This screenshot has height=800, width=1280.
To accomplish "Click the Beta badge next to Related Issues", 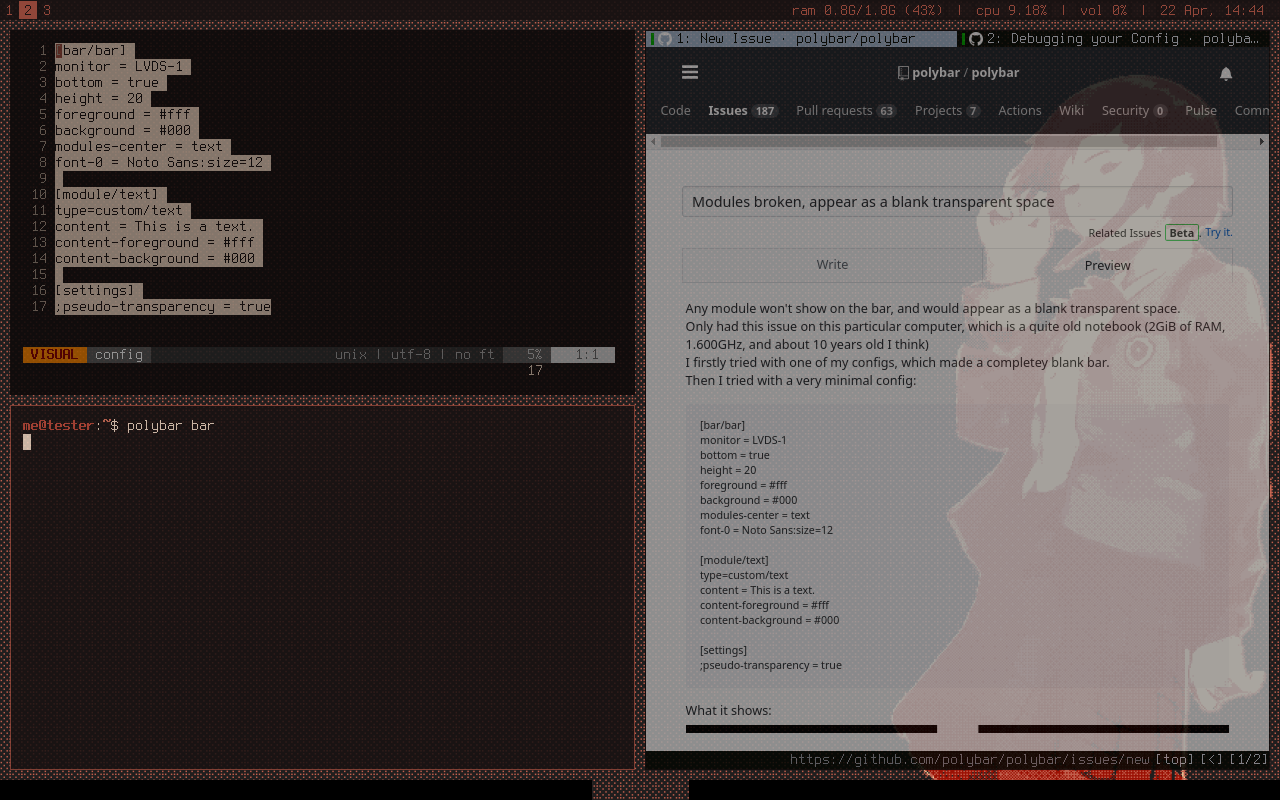I will click(x=1181, y=232).
